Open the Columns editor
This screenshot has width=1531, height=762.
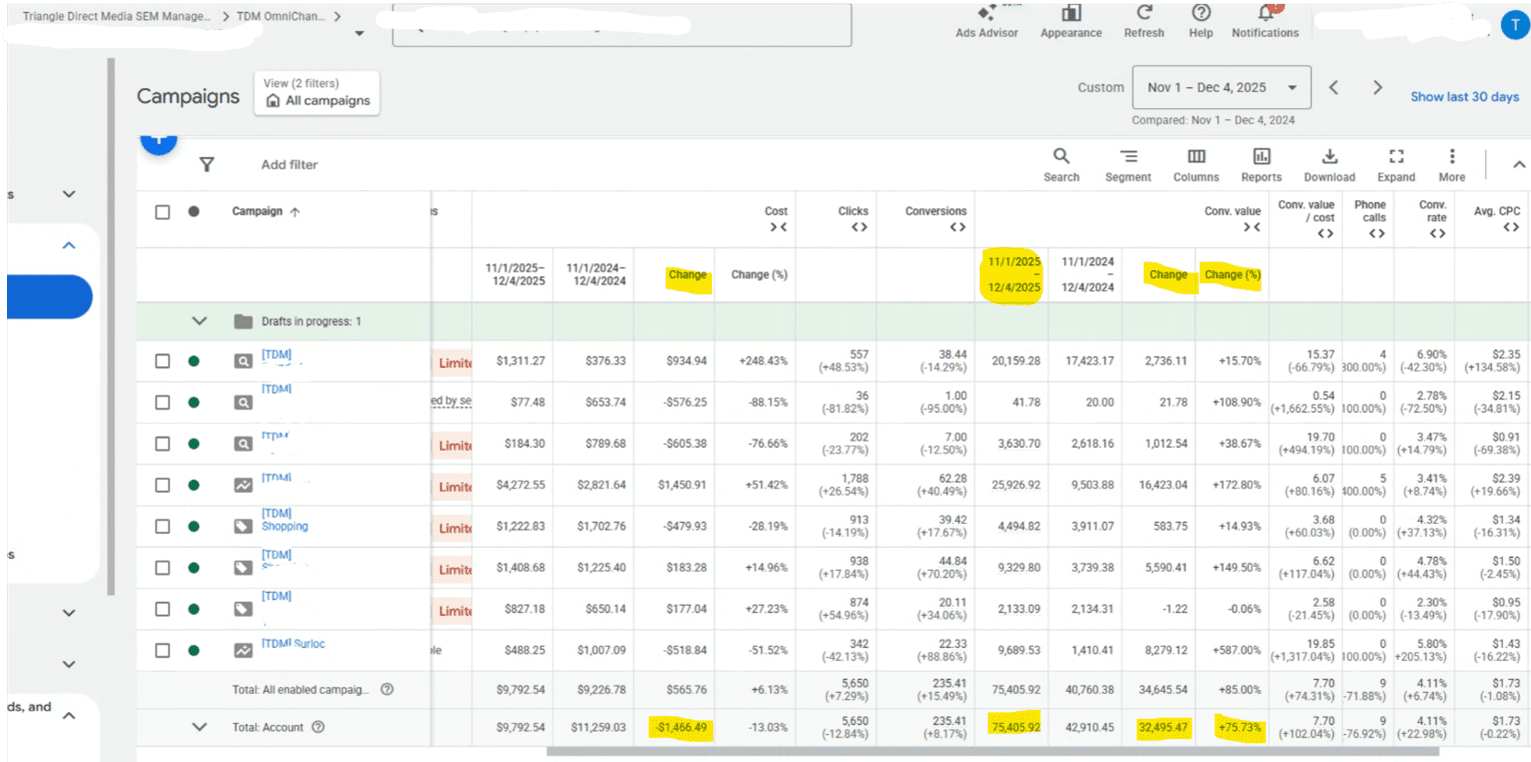pyautogui.click(x=1196, y=164)
